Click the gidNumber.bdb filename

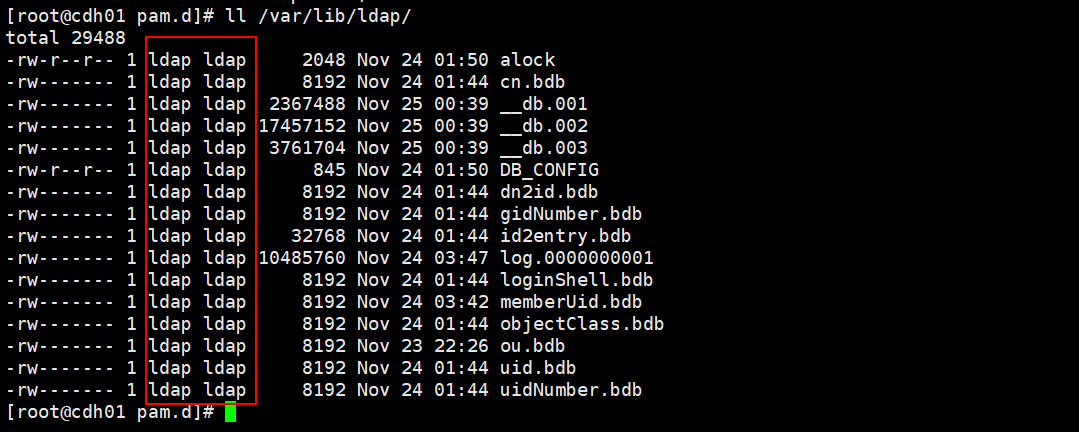pos(570,214)
